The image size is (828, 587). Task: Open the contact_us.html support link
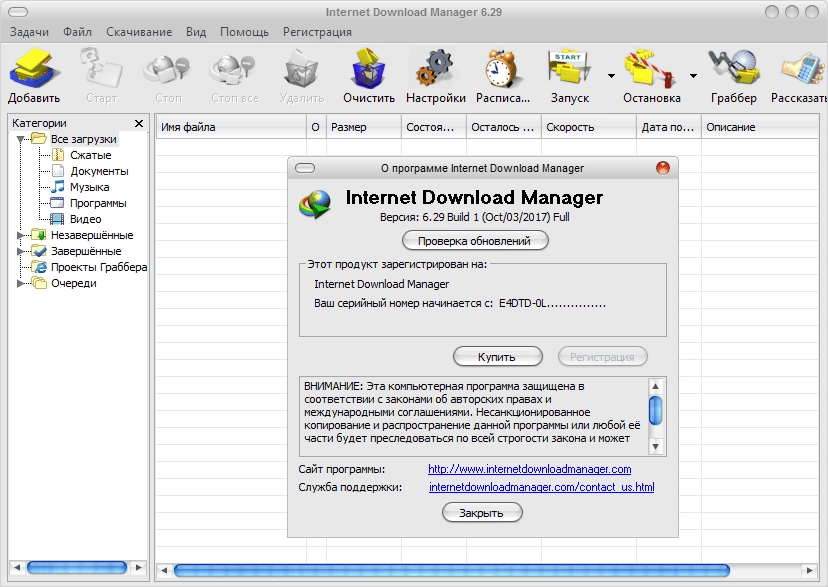[x=541, y=487]
